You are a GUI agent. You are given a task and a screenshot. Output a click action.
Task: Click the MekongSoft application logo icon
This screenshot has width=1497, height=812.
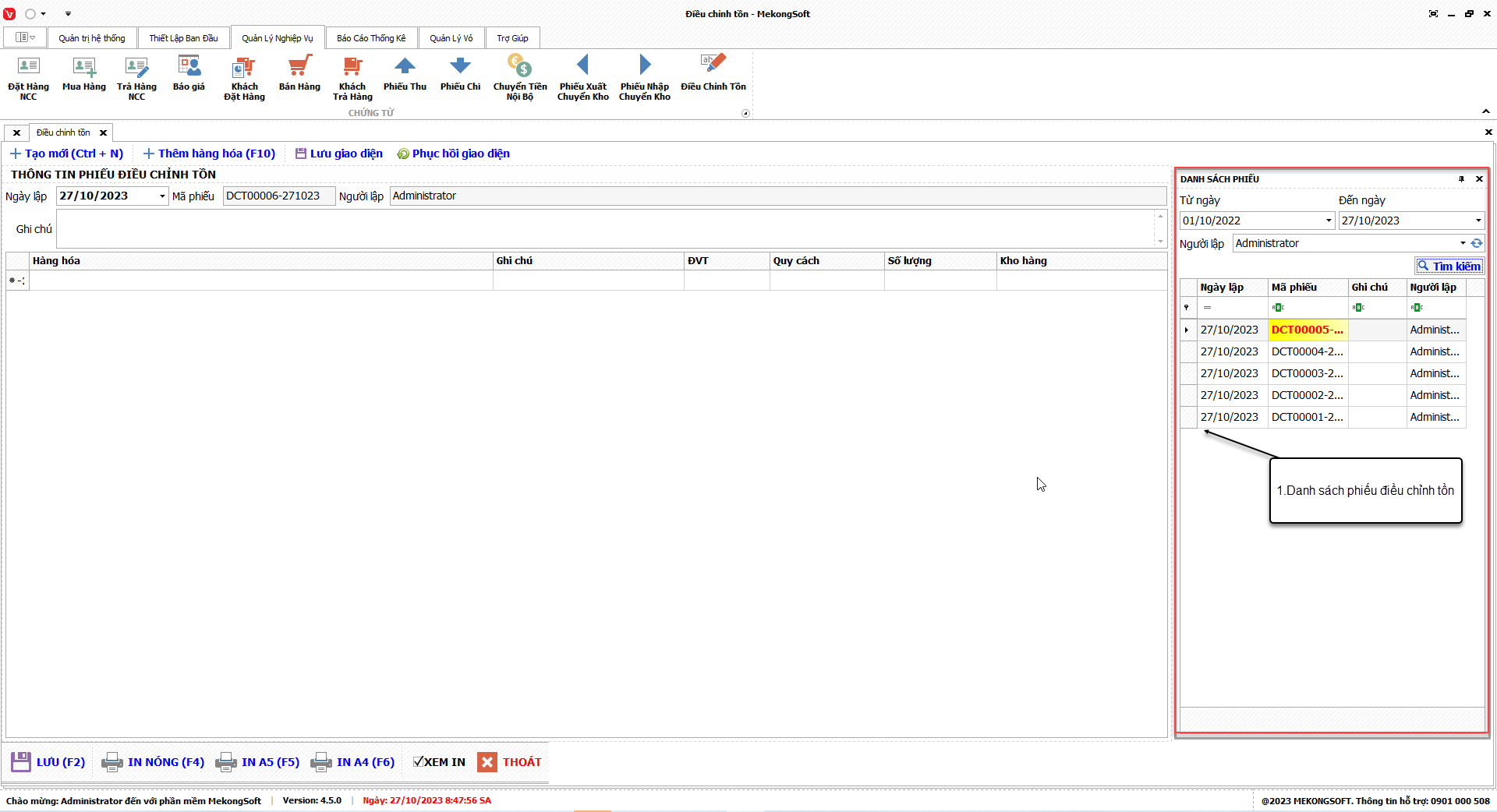9,14
